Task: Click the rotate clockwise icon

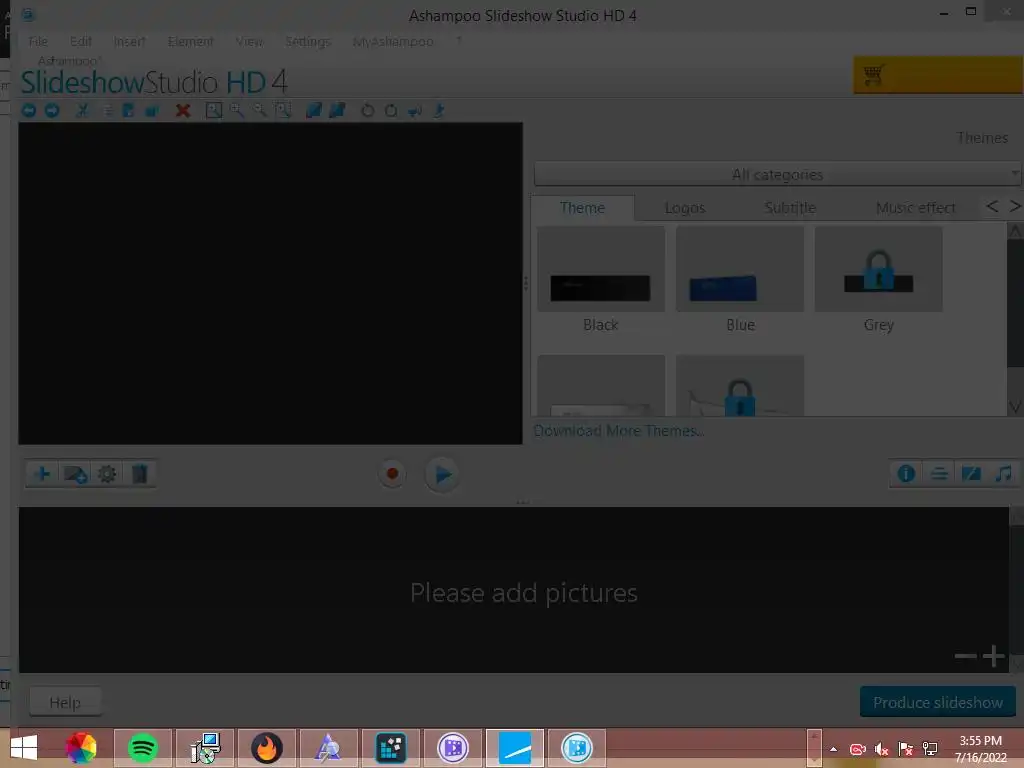Action: coord(391,110)
